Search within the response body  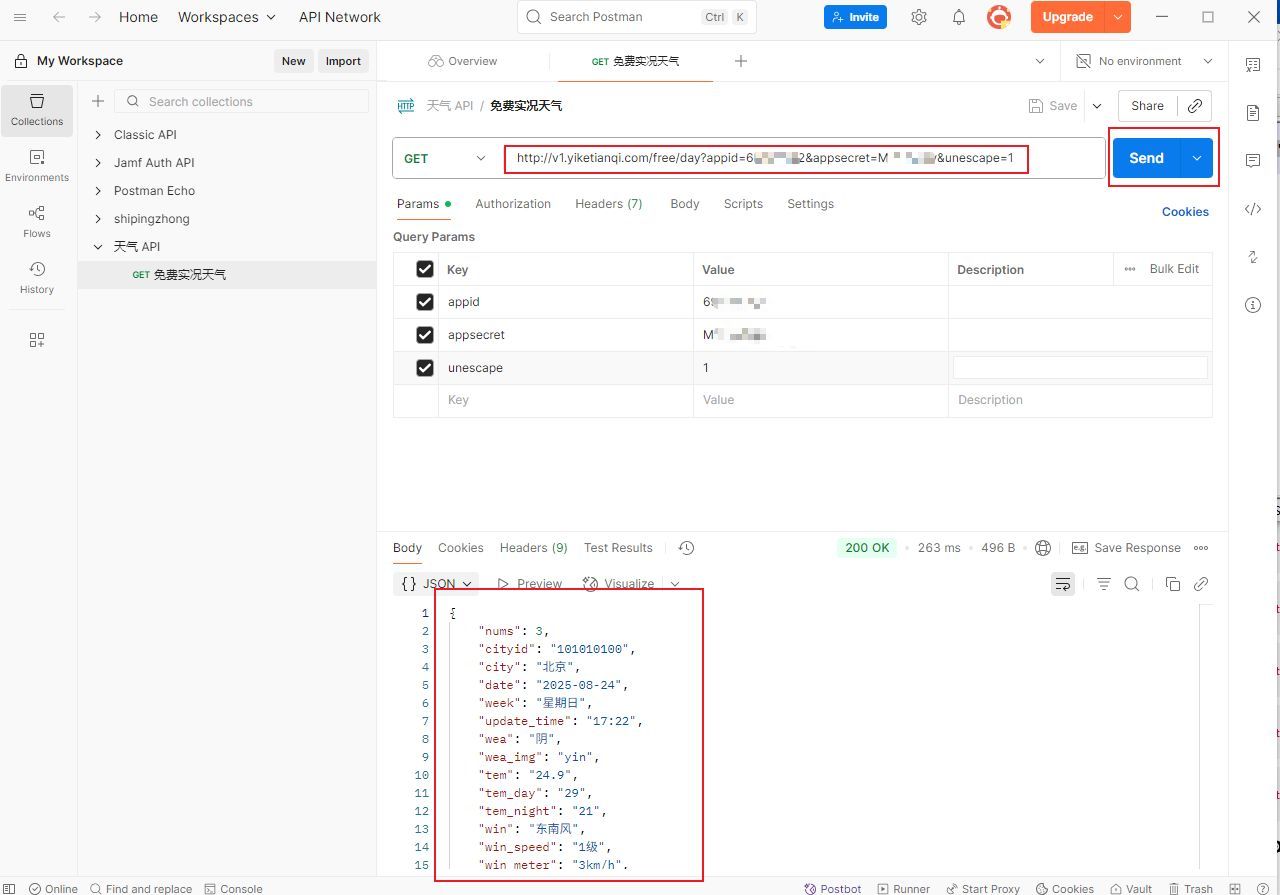[1132, 584]
